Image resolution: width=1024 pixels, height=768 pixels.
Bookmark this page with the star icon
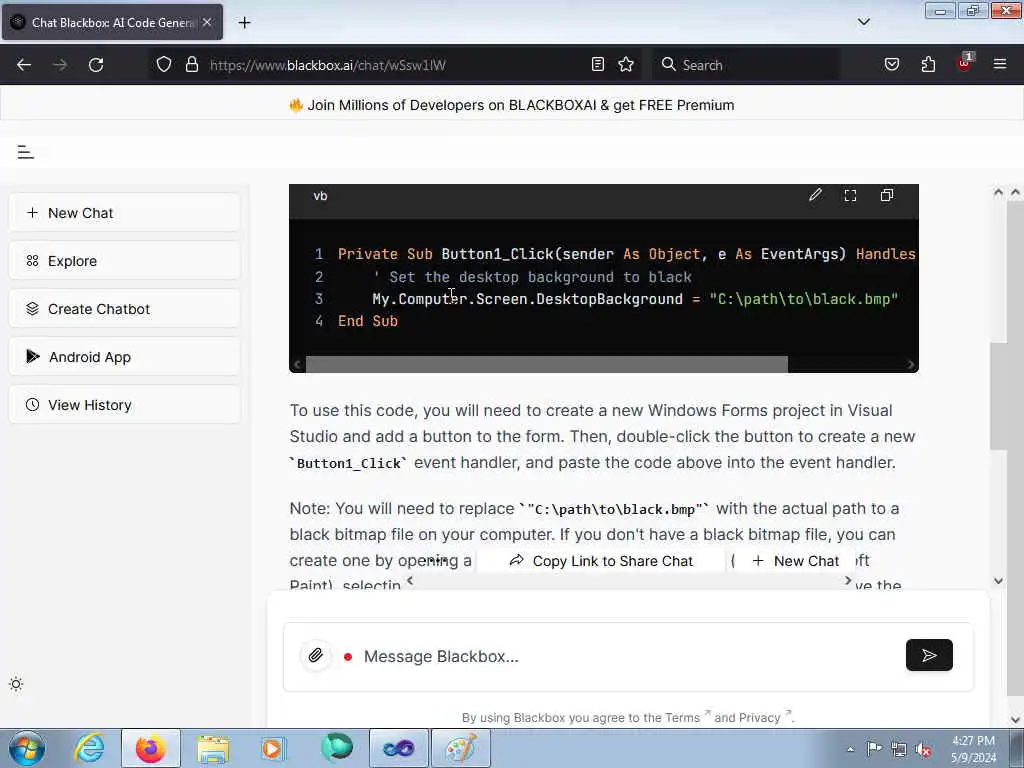coord(626,64)
